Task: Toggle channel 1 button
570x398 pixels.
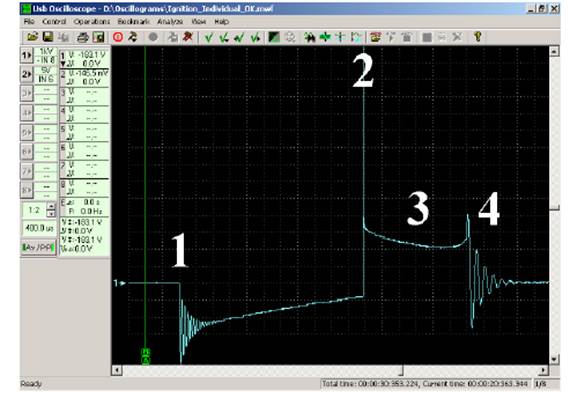Action: click(x=27, y=56)
